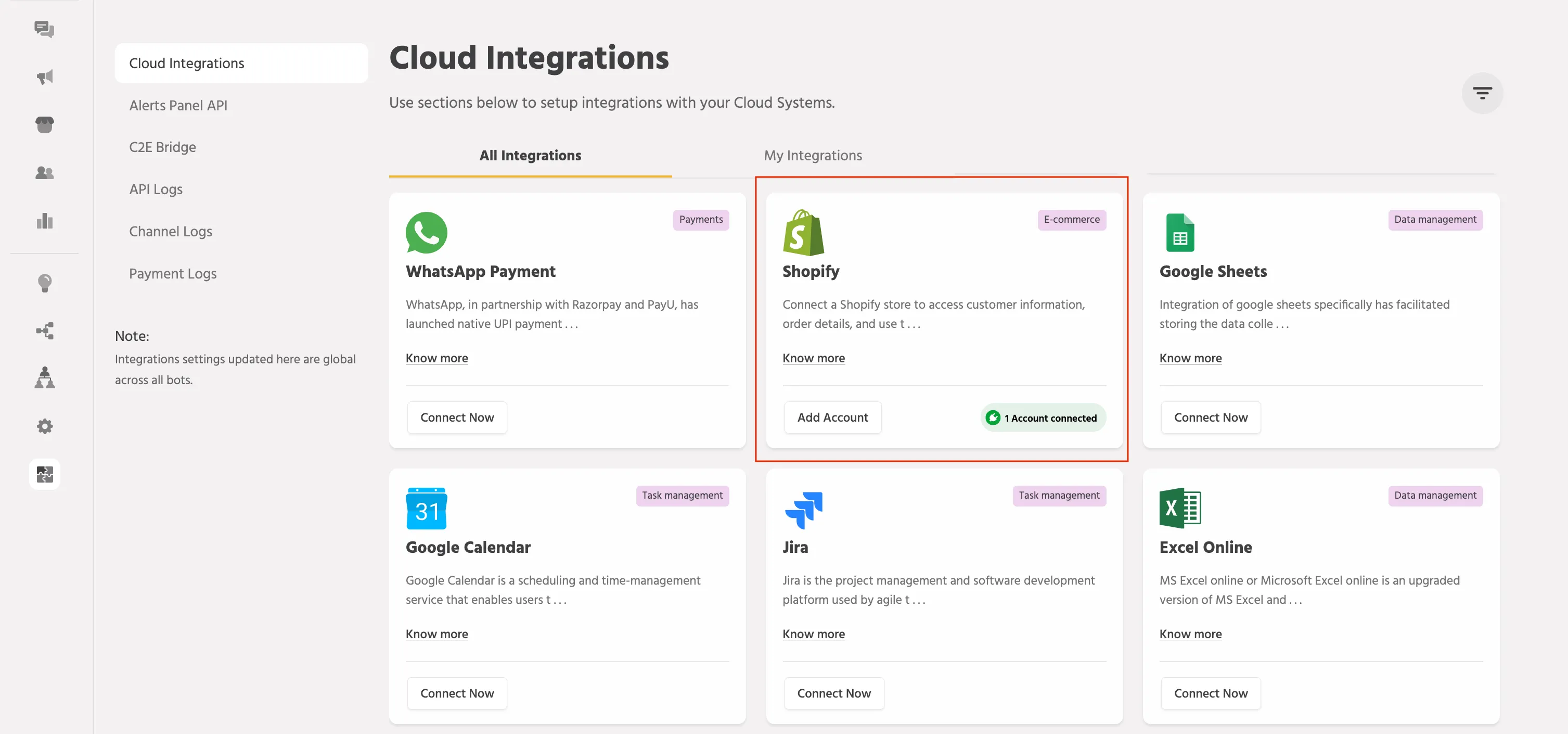Open the bar chart analytics icon
Screen dimensions: 1568x734
pyautogui.click(x=44, y=221)
